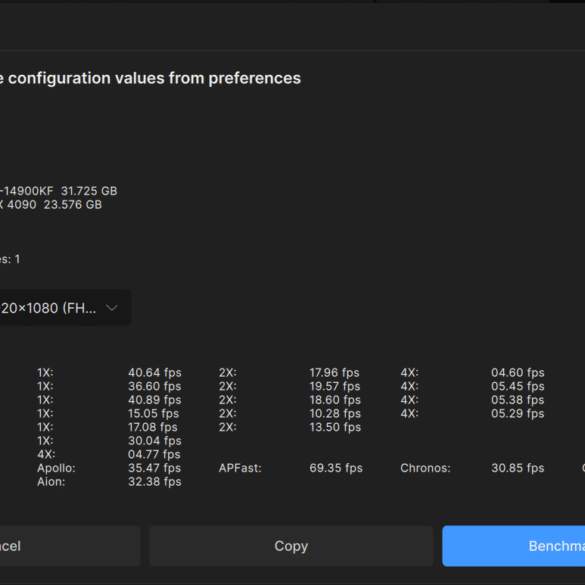Click the Apollo label in results
This screenshot has height=585, width=585.
(56, 468)
